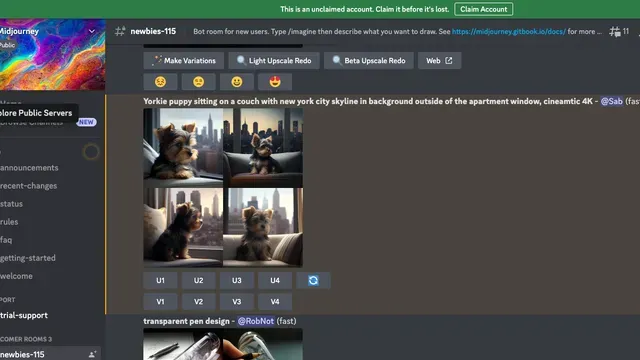Open the Web external link button
The height and width of the screenshot is (360, 640).
pos(439,60)
